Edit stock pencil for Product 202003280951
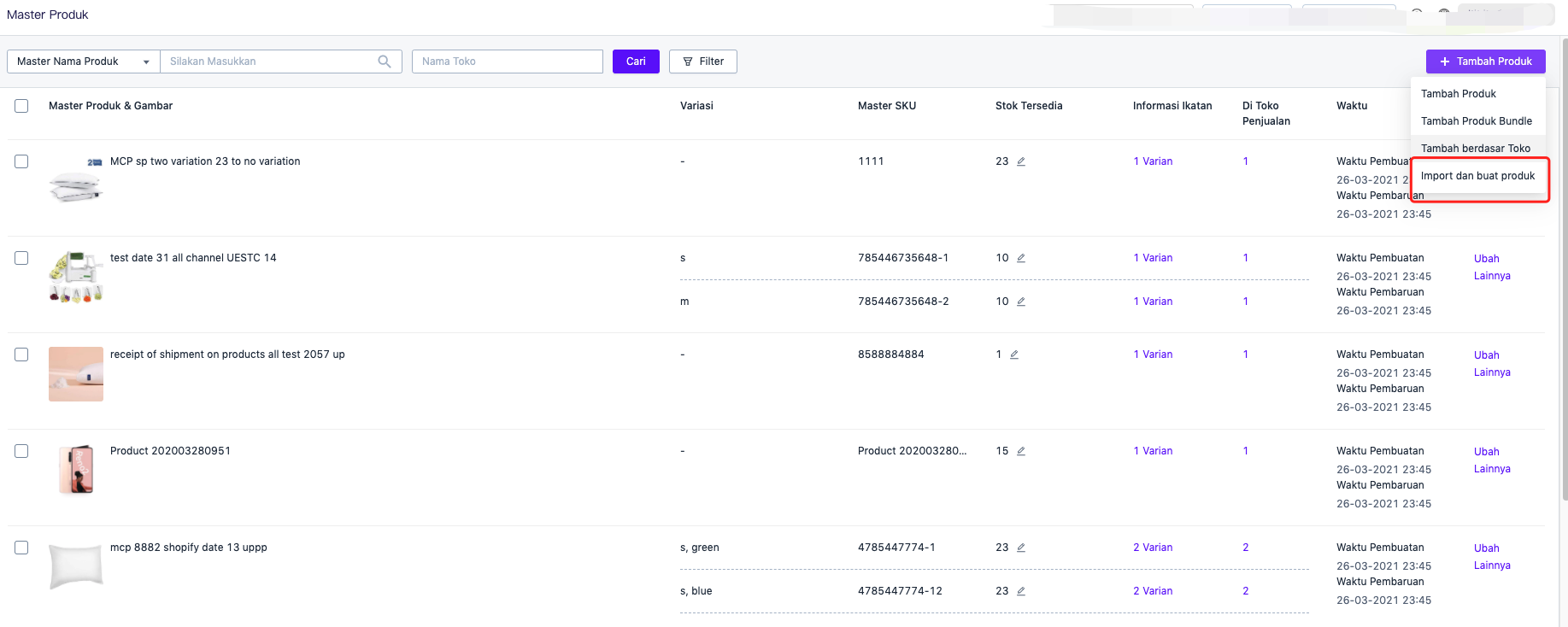The image size is (1568, 627). click(1021, 451)
